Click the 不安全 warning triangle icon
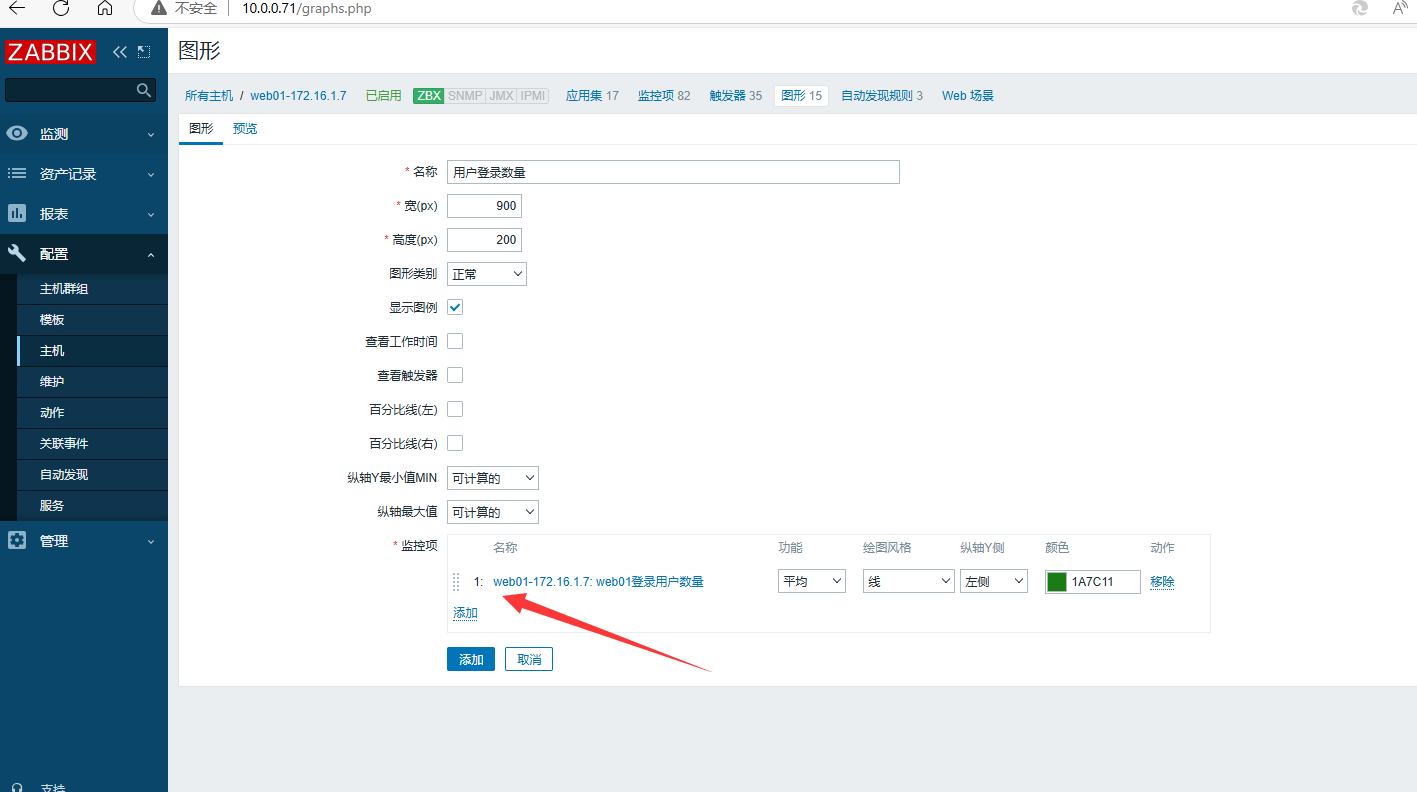This screenshot has width=1417, height=792. [x=159, y=8]
